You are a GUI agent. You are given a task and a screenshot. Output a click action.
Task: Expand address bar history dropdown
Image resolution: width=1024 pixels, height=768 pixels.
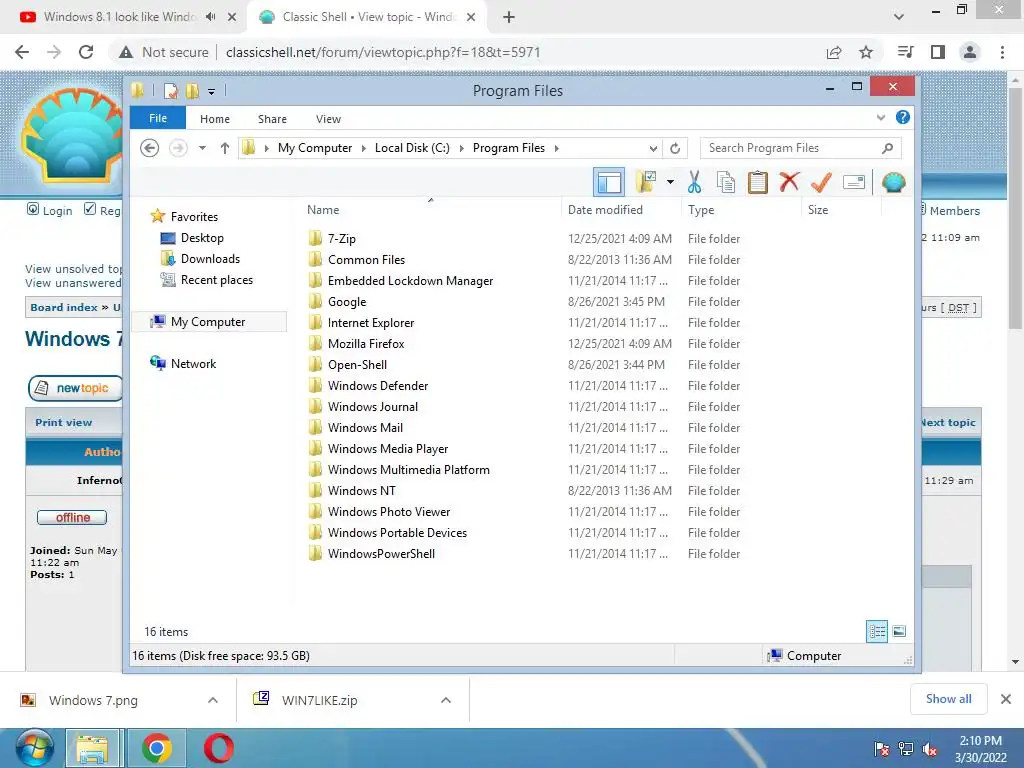coord(653,148)
